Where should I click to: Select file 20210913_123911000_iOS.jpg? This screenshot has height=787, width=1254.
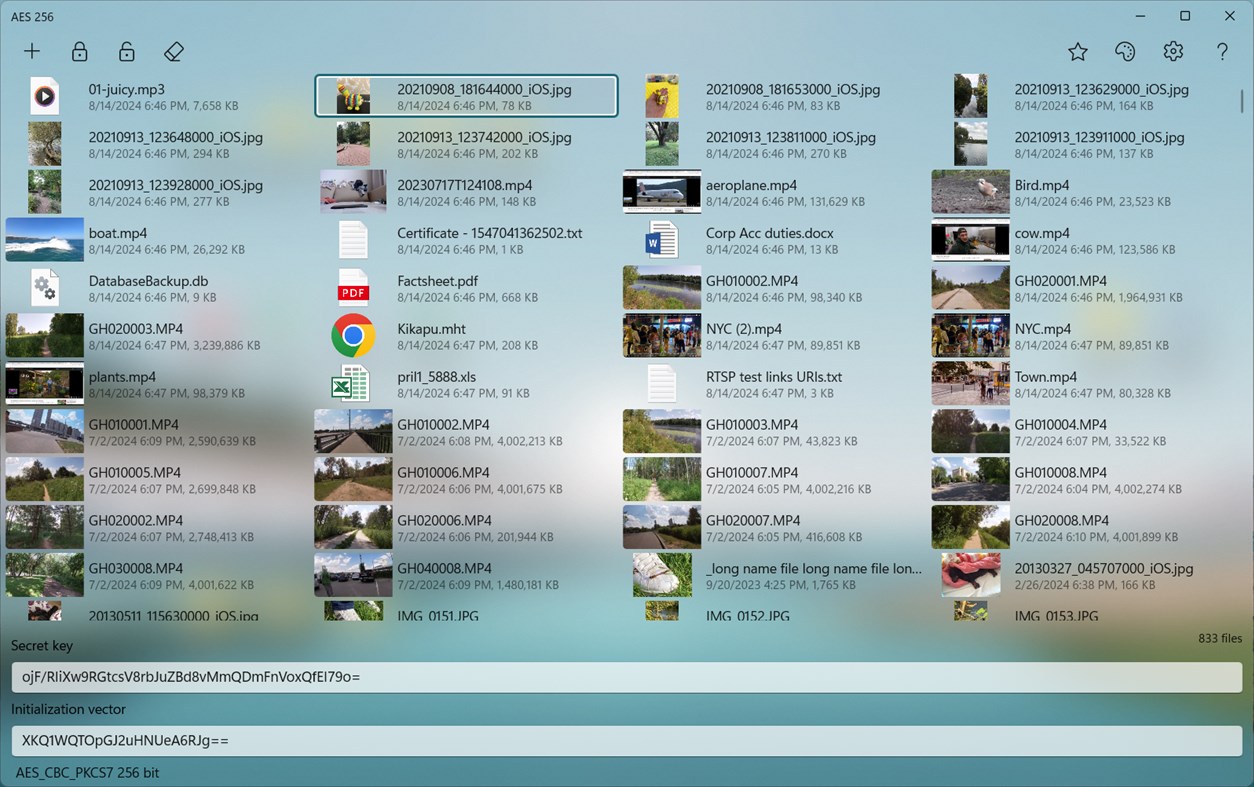coord(1083,144)
